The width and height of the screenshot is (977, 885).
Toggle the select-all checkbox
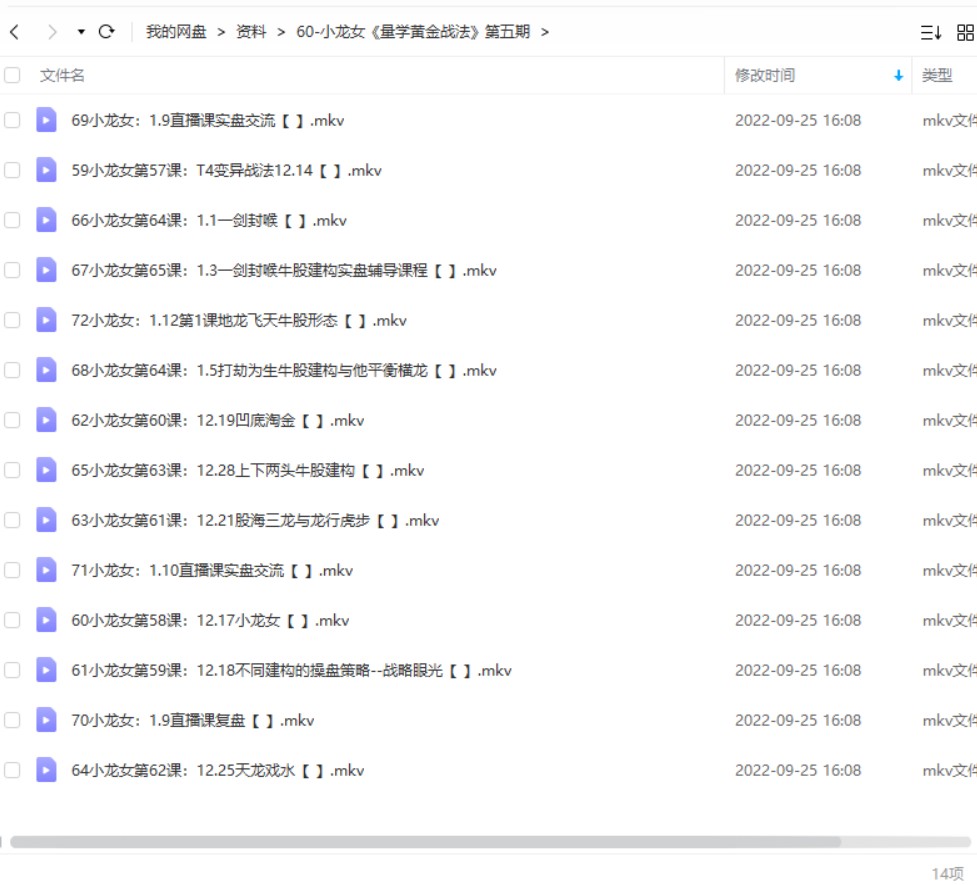pyautogui.click(x=12, y=75)
